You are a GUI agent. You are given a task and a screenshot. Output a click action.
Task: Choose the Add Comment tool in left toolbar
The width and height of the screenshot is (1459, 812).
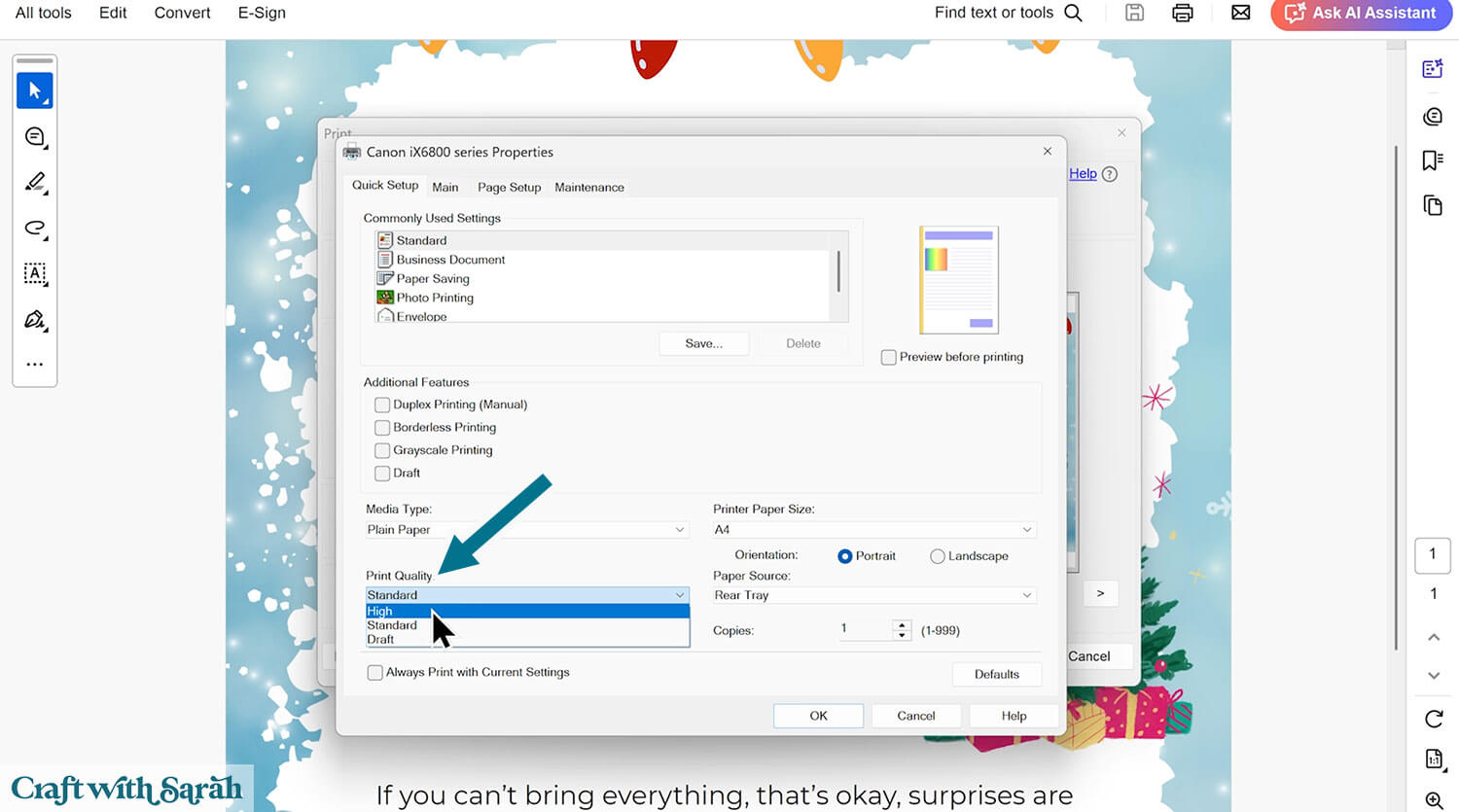(x=35, y=137)
